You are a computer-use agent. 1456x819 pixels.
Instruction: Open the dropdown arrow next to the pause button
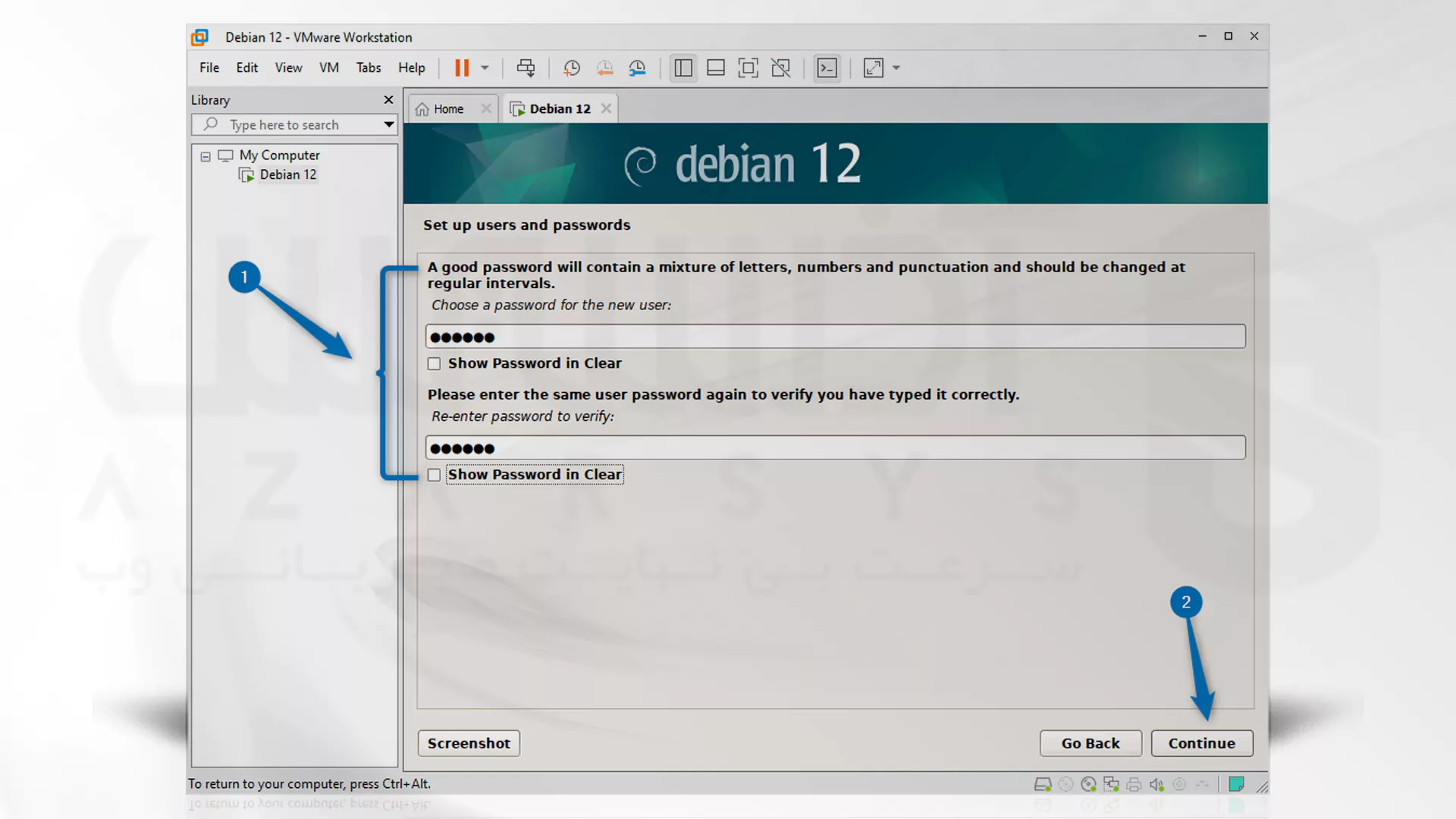(x=485, y=68)
